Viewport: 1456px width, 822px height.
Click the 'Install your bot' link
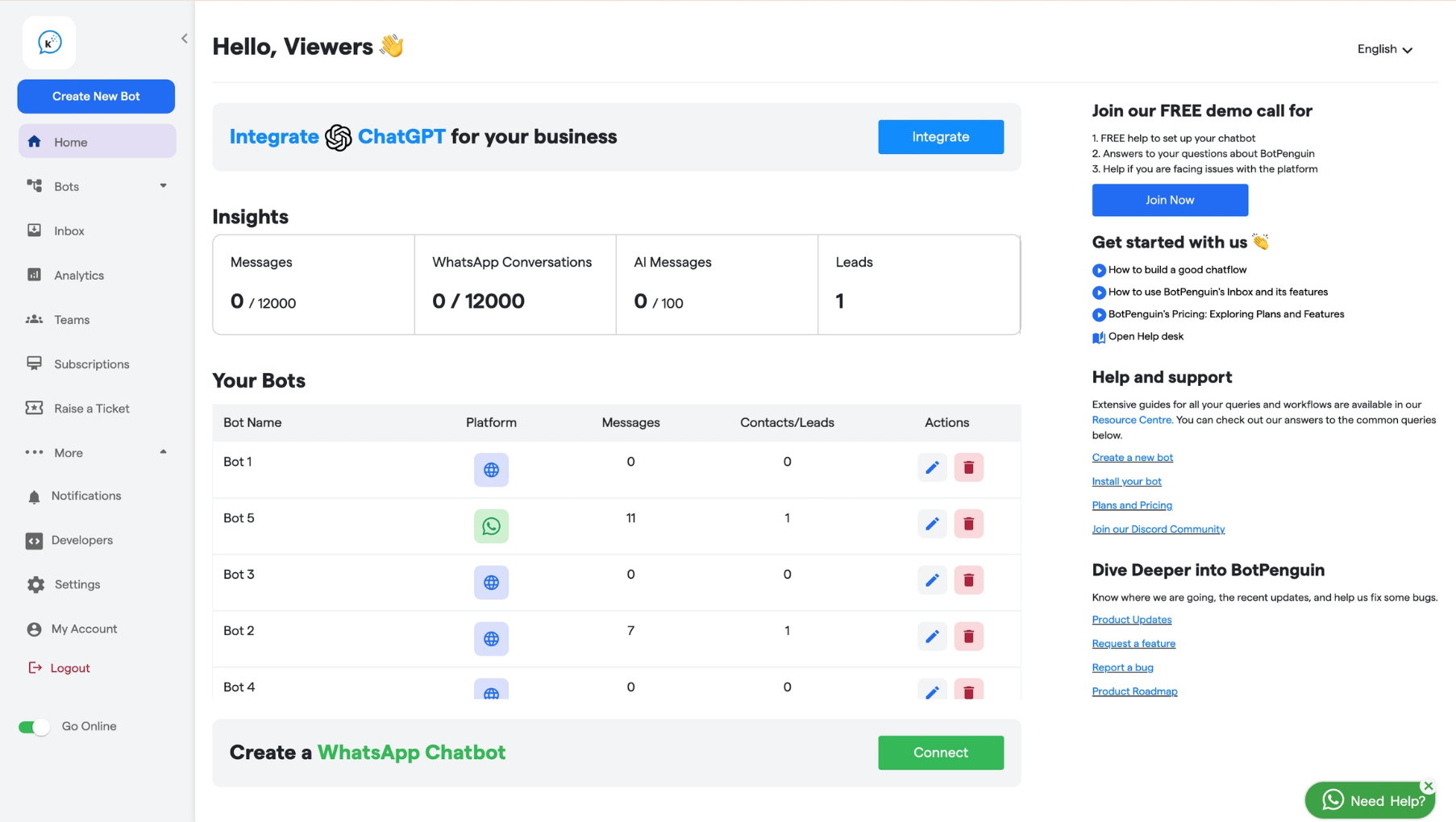tap(1126, 482)
